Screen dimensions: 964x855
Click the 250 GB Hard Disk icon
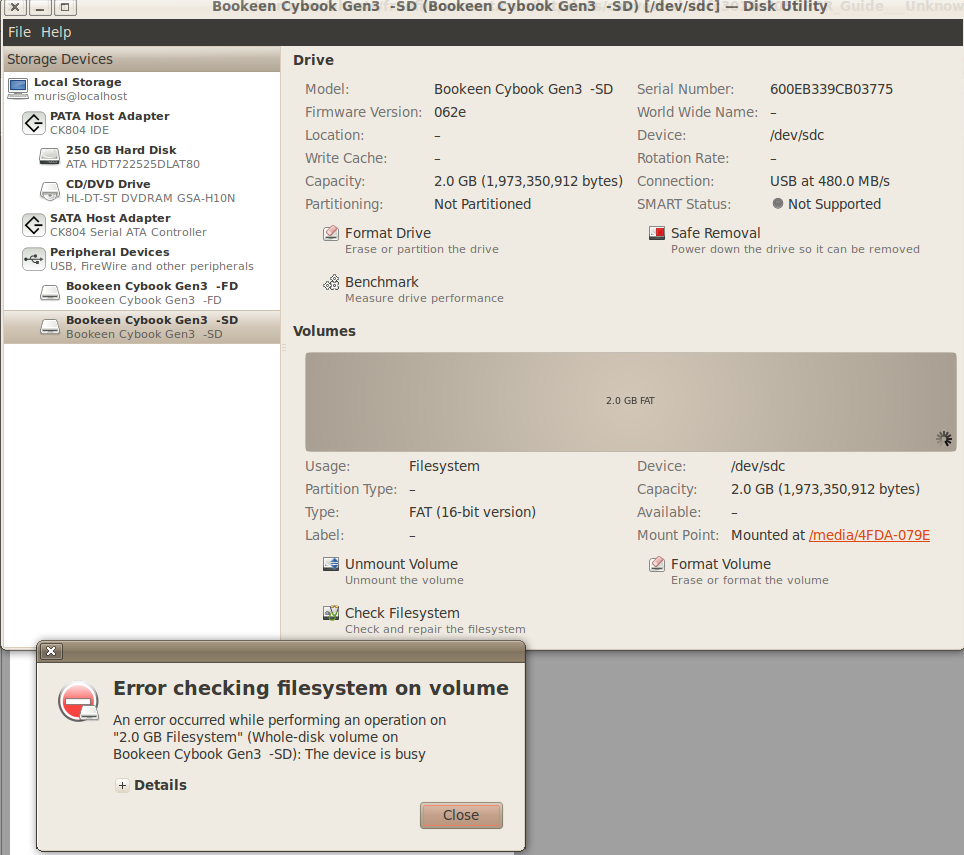point(49,156)
